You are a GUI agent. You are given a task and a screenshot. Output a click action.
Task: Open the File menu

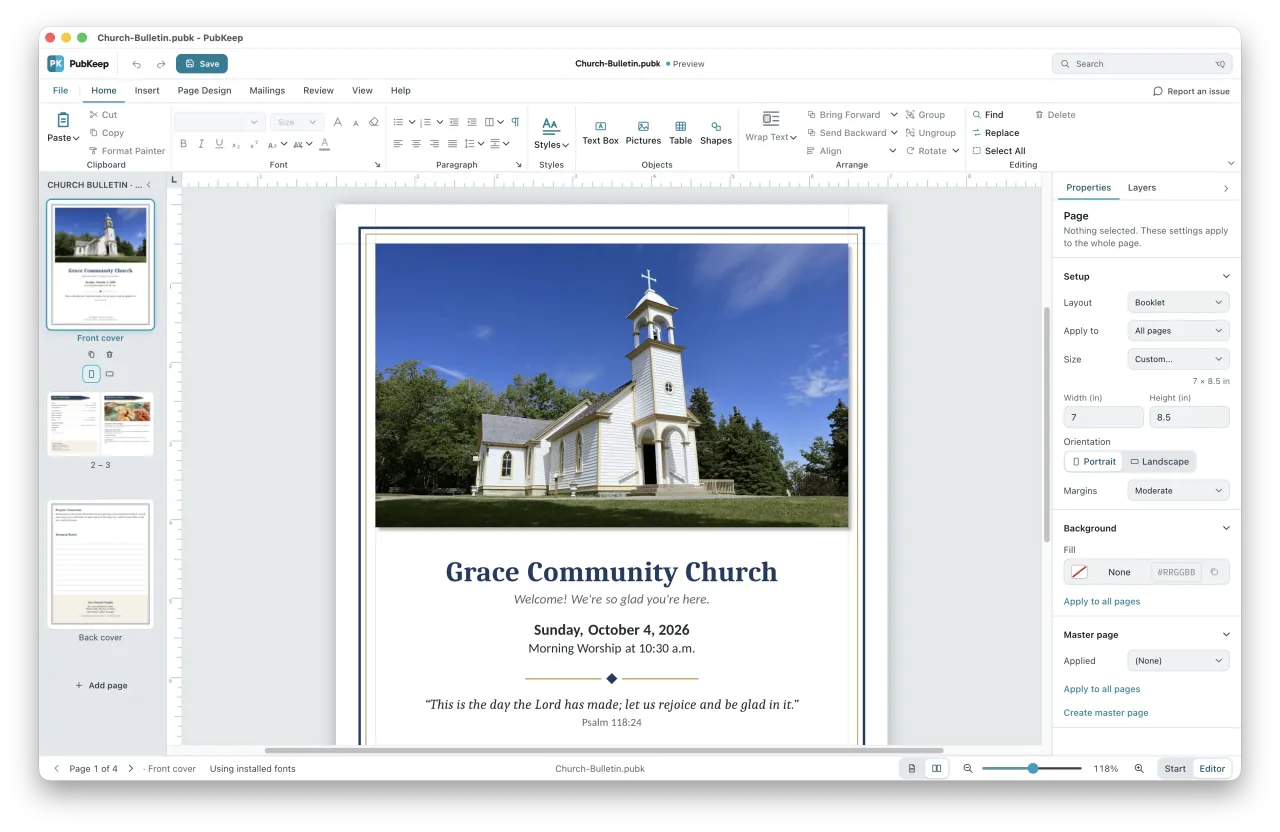[x=60, y=90]
